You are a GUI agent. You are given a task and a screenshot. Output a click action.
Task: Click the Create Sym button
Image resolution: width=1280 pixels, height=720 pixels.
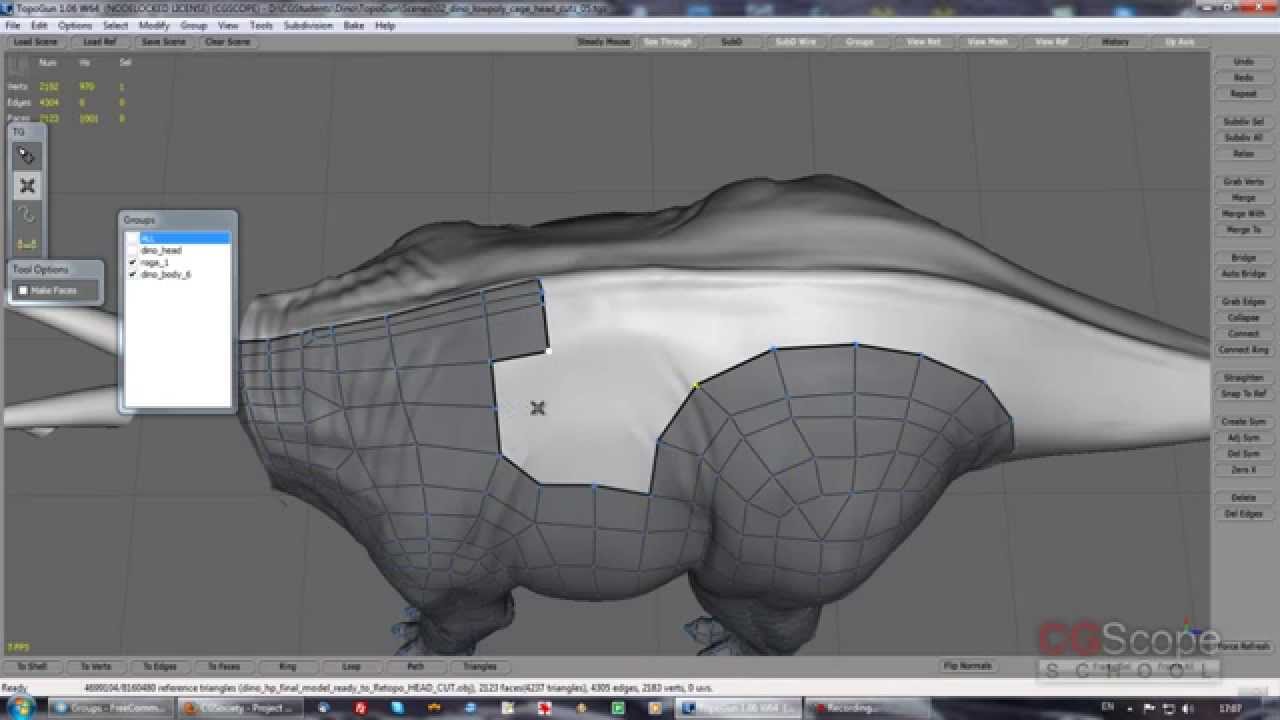click(1243, 422)
